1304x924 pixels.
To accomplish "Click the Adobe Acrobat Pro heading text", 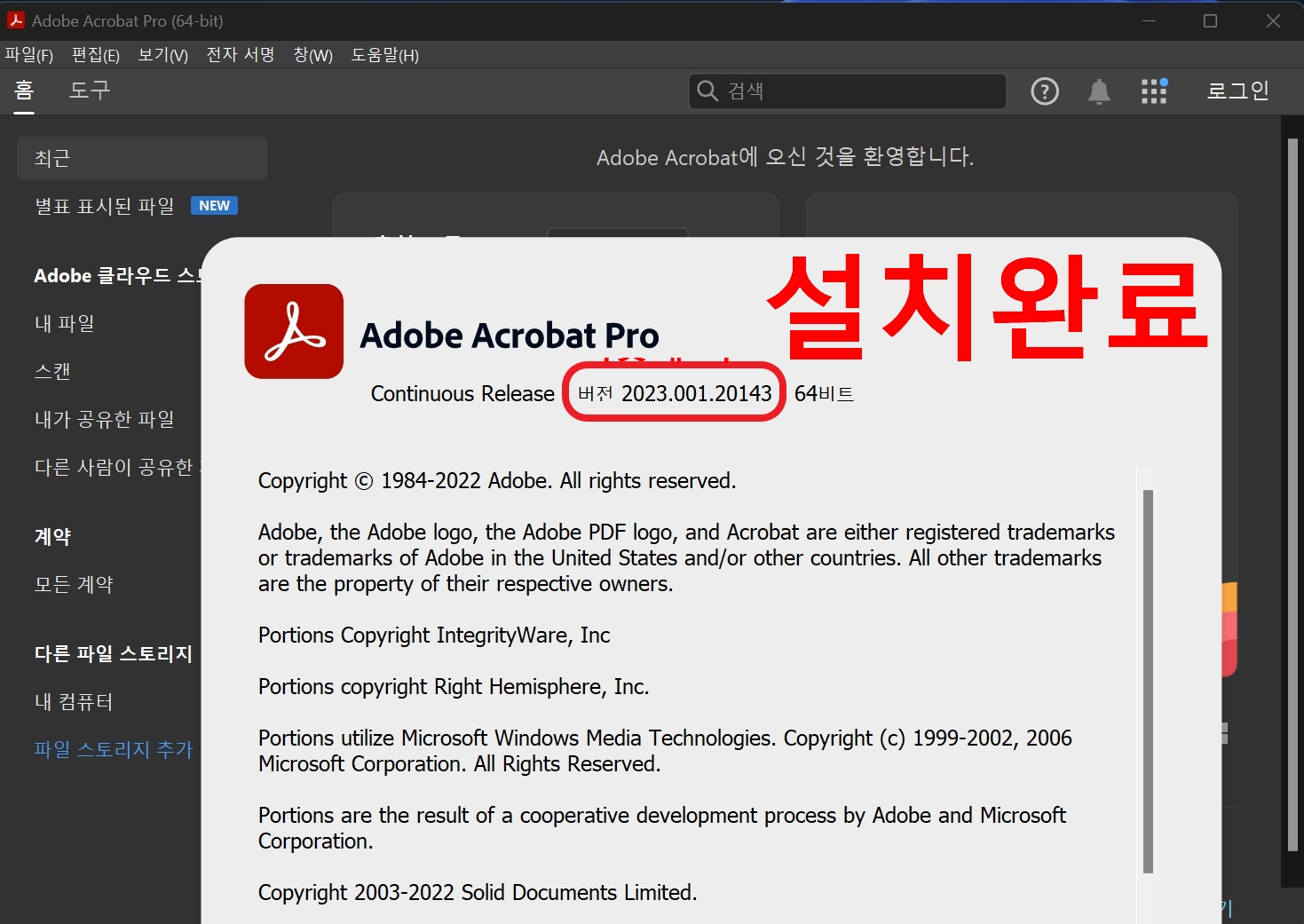I will [x=510, y=336].
